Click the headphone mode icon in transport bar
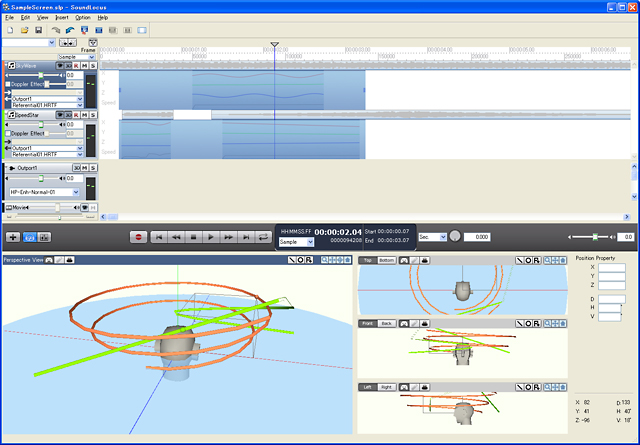The image size is (640, 445). 29,237
